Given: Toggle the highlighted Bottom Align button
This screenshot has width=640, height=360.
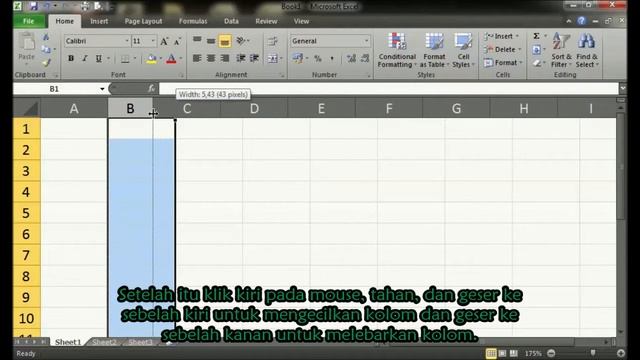Looking at the screenshot, I should coord(224,41).
